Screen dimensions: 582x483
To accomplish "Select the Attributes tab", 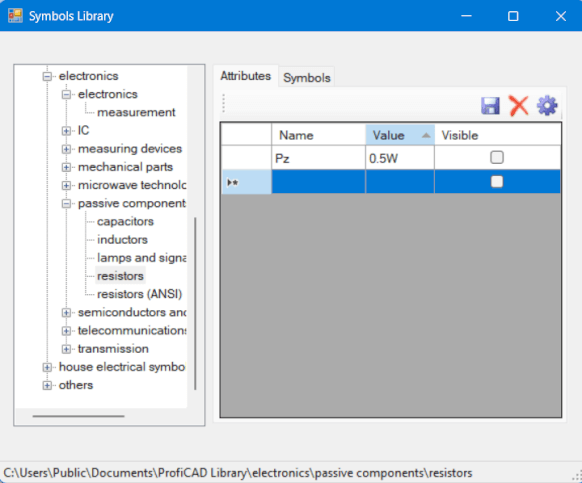I will [245, 76].
